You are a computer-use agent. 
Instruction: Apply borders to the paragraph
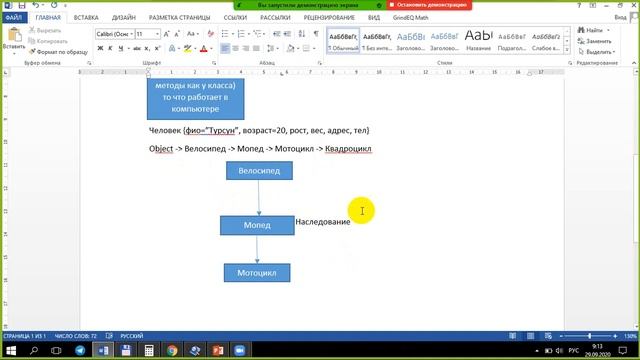pos(306,49)
